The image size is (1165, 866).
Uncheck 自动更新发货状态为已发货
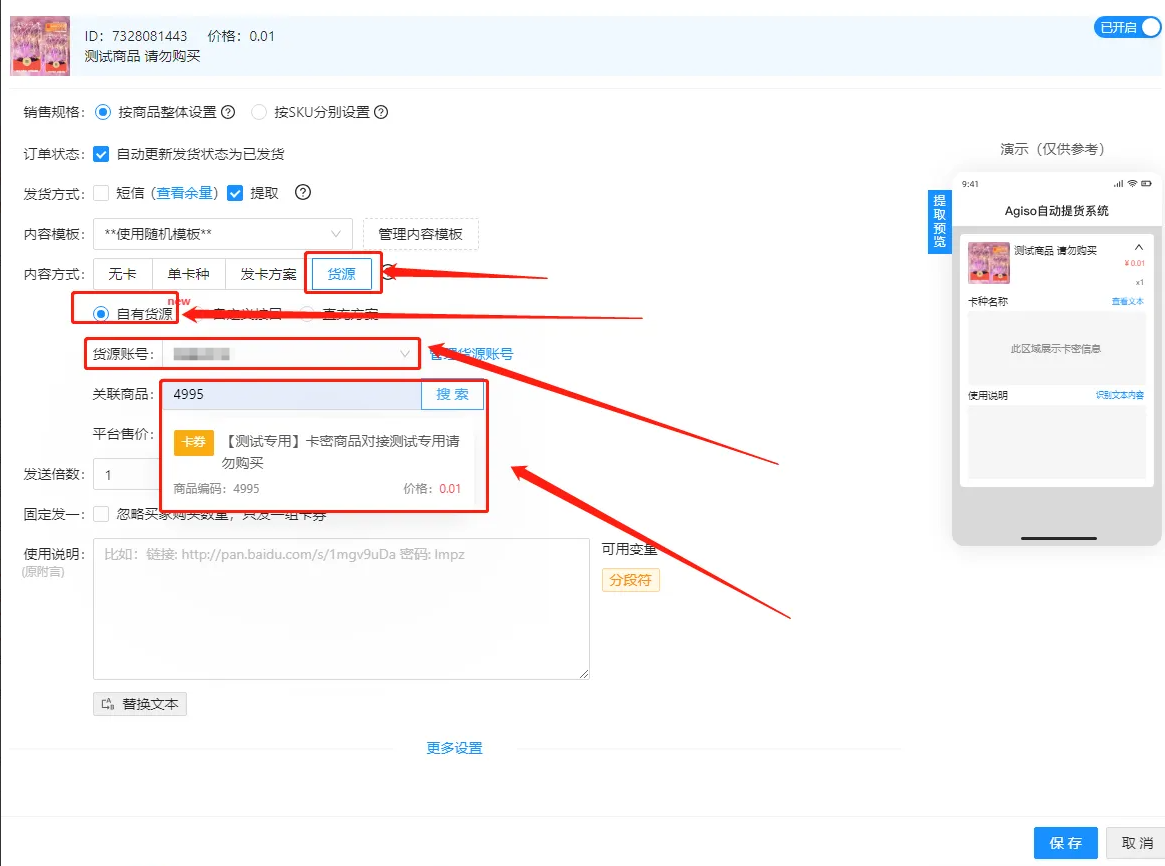(100, 154)
